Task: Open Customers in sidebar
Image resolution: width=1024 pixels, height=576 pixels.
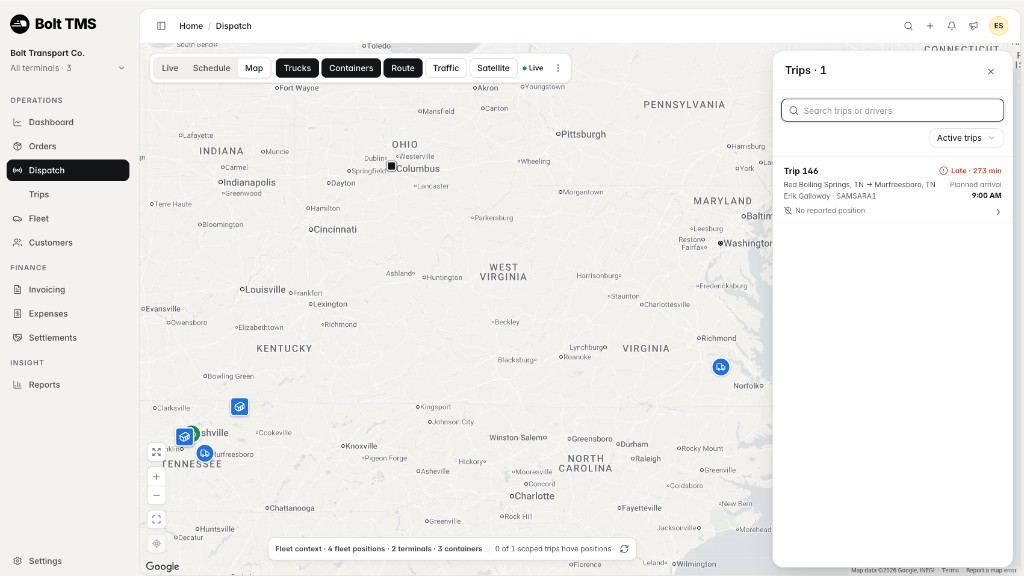Action: pyautogui.click(x=68, y=243)
